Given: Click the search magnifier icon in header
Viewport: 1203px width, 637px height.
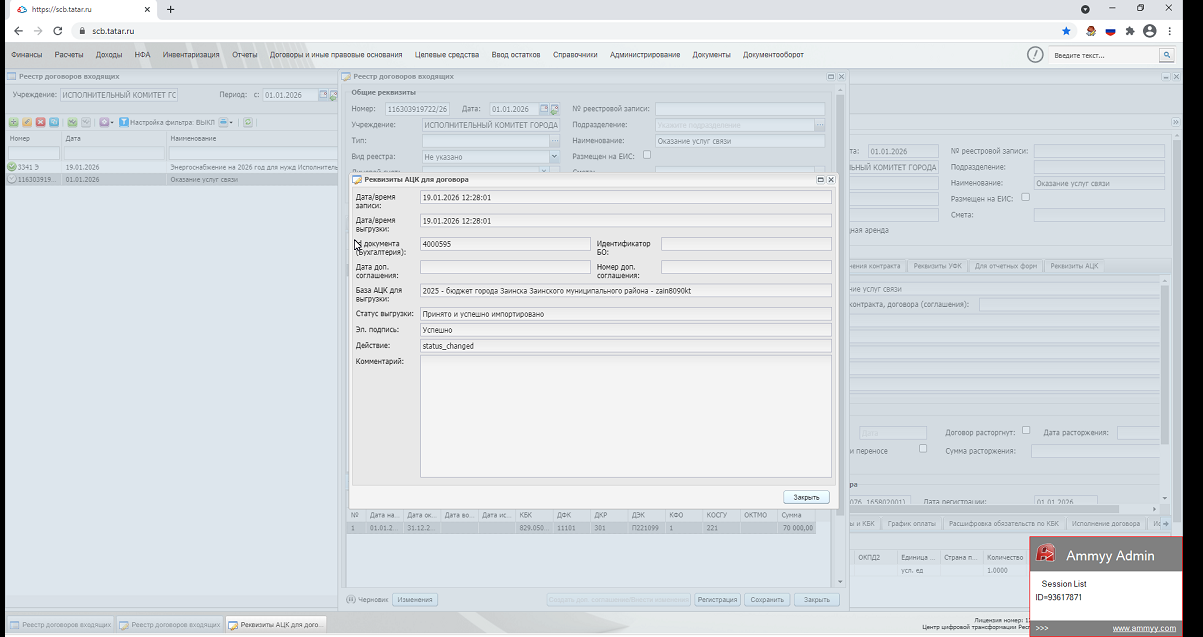Looking at the screenshot, I should (1166, 56).
